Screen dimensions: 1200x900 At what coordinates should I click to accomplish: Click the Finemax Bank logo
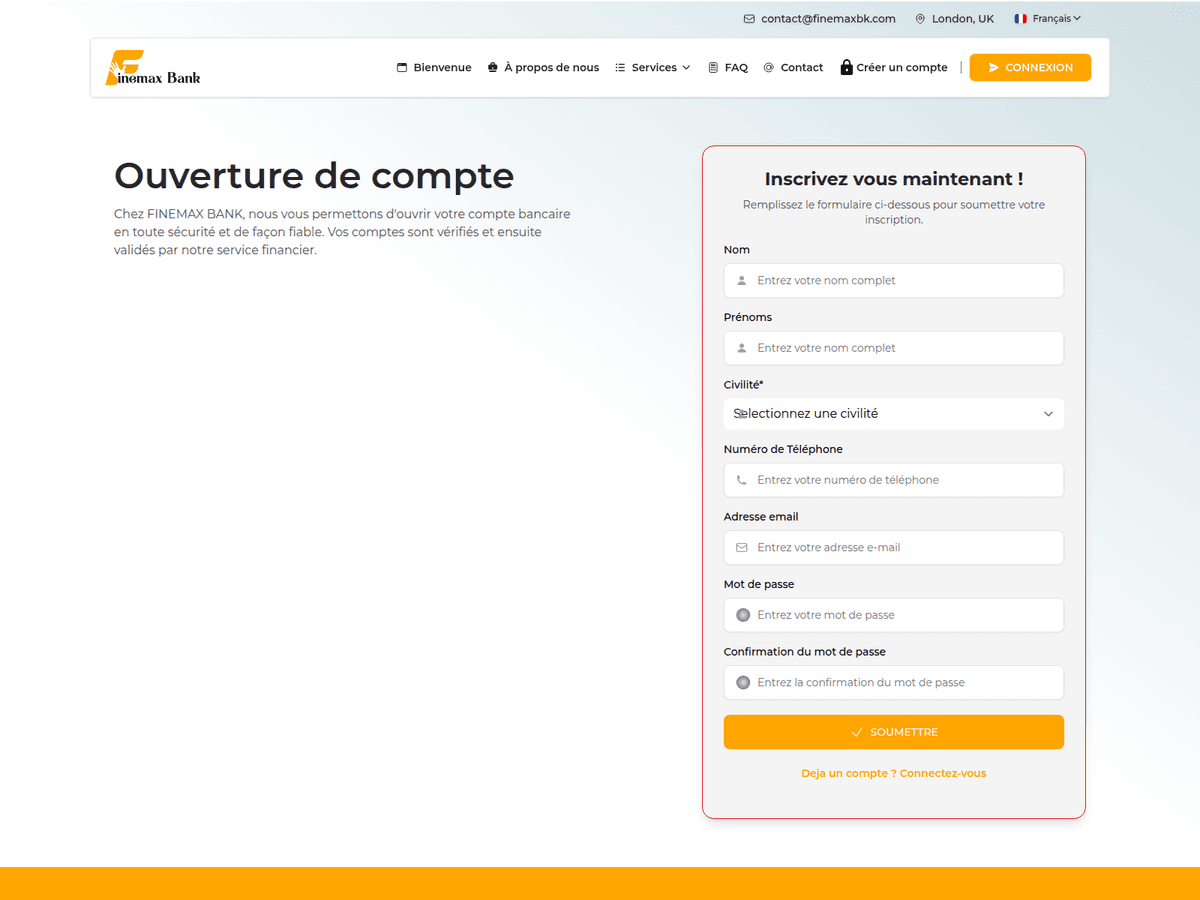click(x=153, y=68)
